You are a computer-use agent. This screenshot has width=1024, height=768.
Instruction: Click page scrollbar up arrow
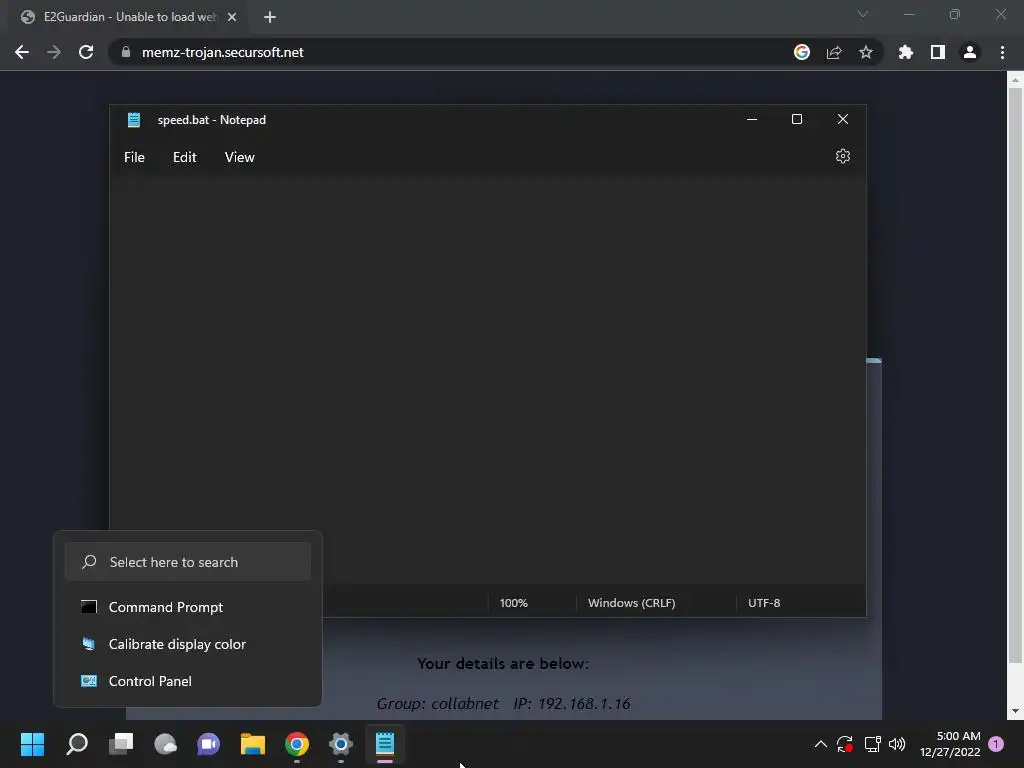click(x=1015, y=80)
